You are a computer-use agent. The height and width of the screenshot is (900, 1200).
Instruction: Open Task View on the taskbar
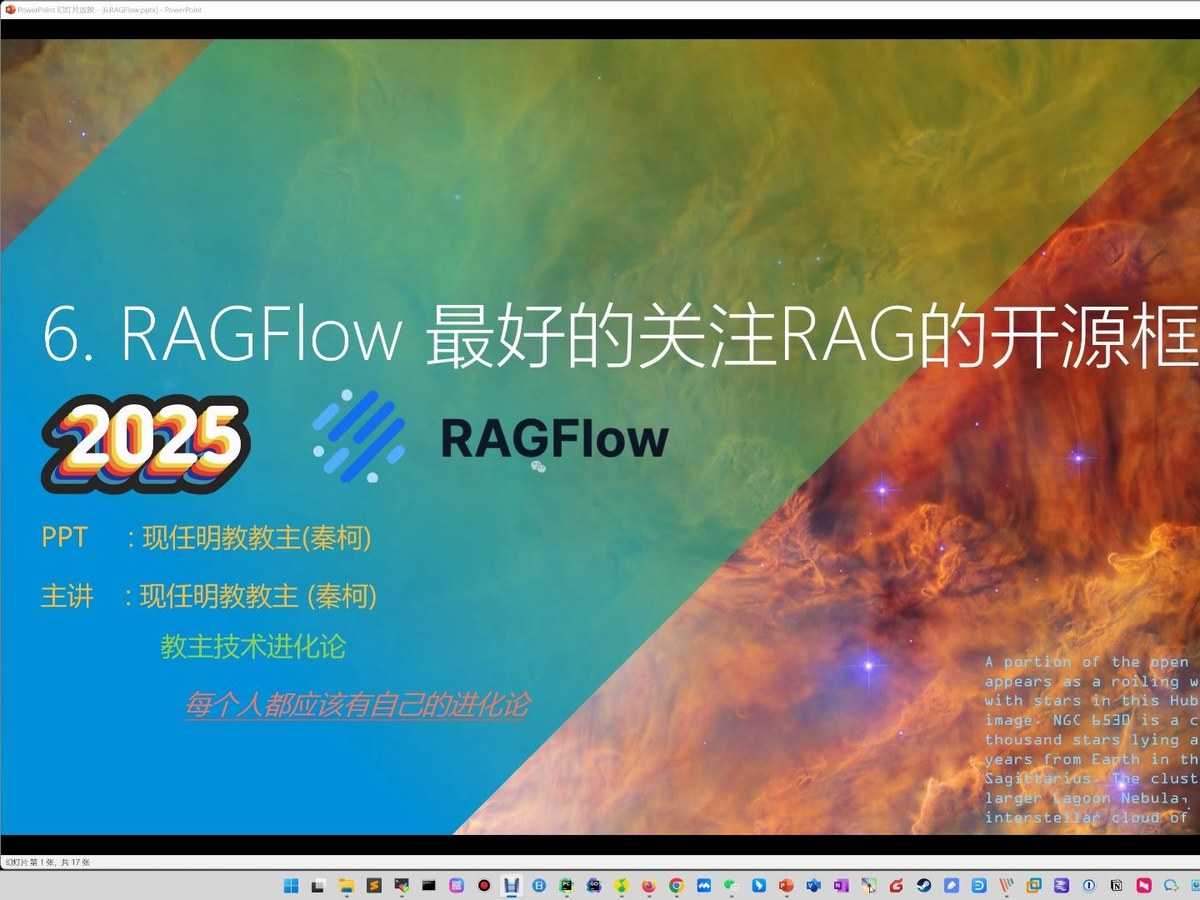pos(319,885)
